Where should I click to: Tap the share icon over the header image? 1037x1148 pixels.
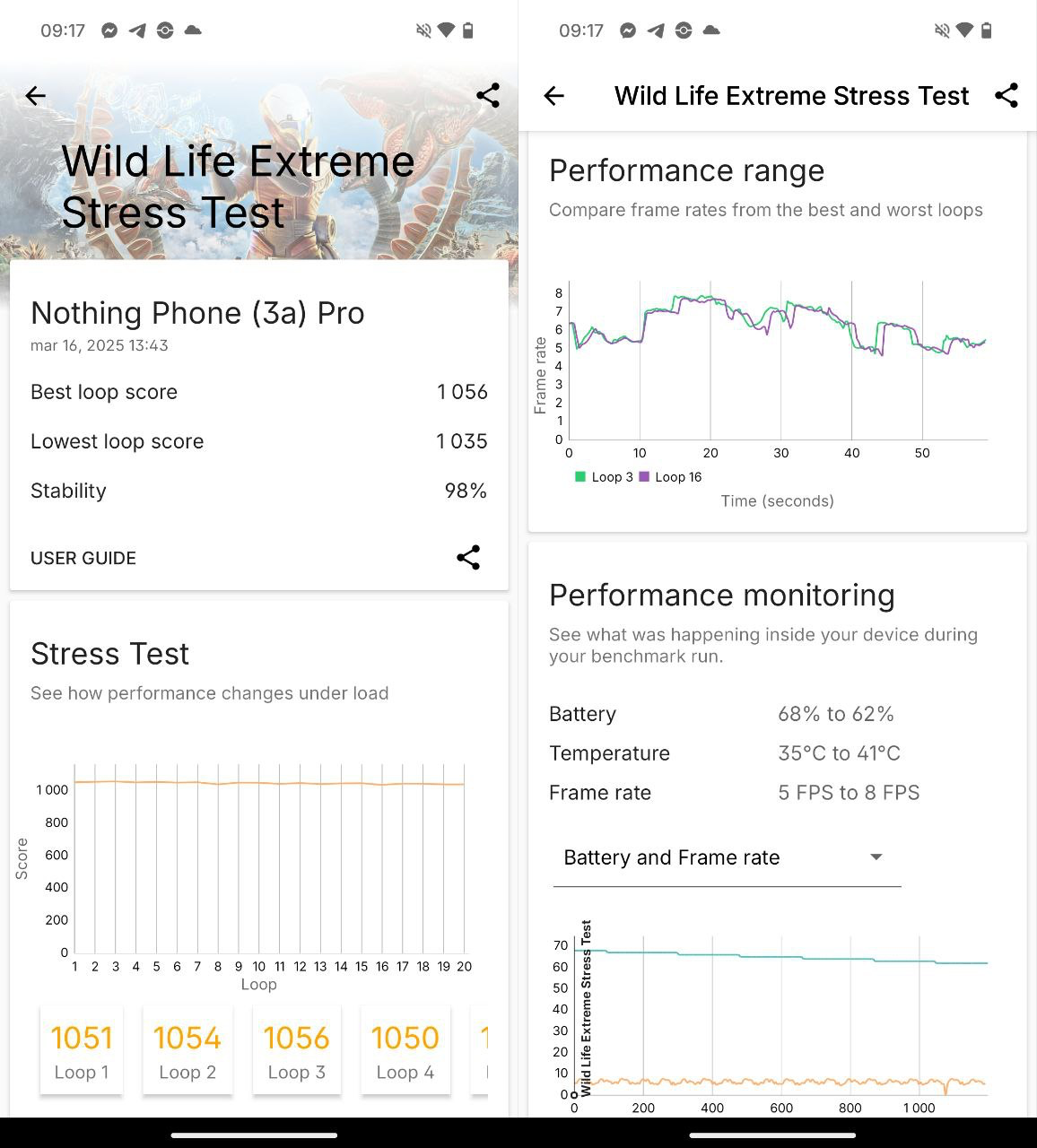click(488, 96)
